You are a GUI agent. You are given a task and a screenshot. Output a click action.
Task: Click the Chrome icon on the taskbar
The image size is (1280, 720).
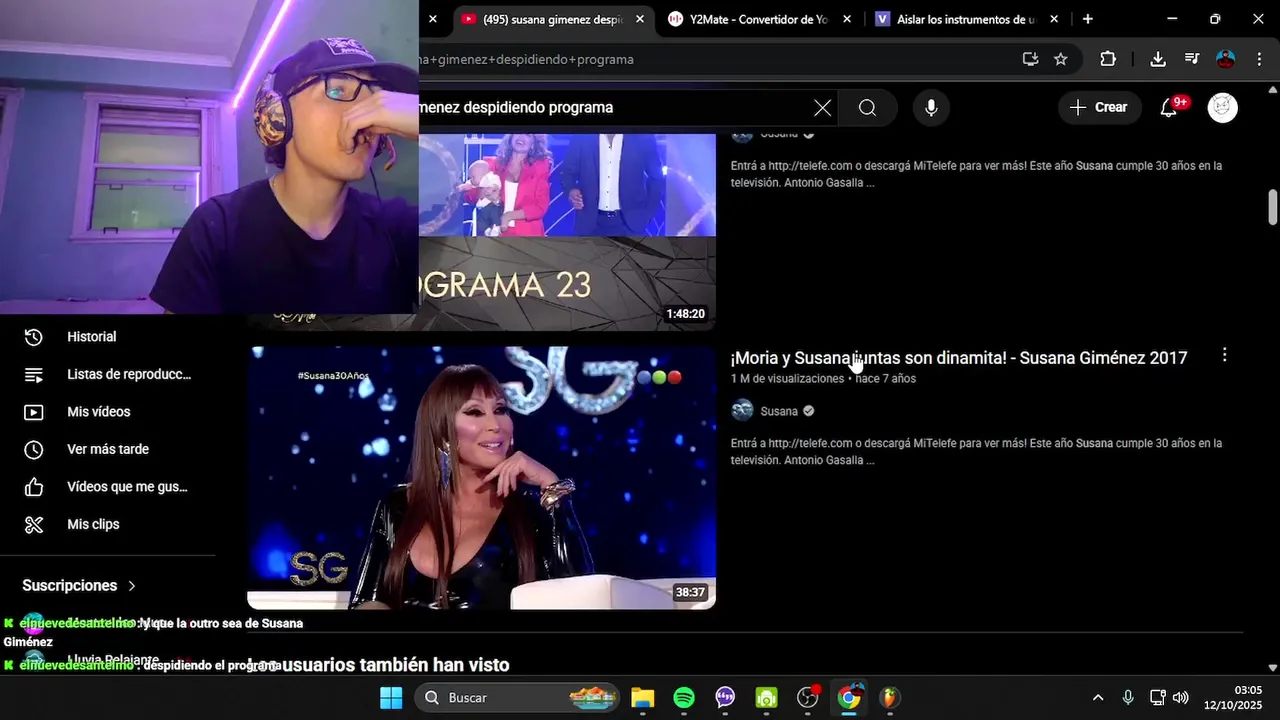click(x=849, y=697)
